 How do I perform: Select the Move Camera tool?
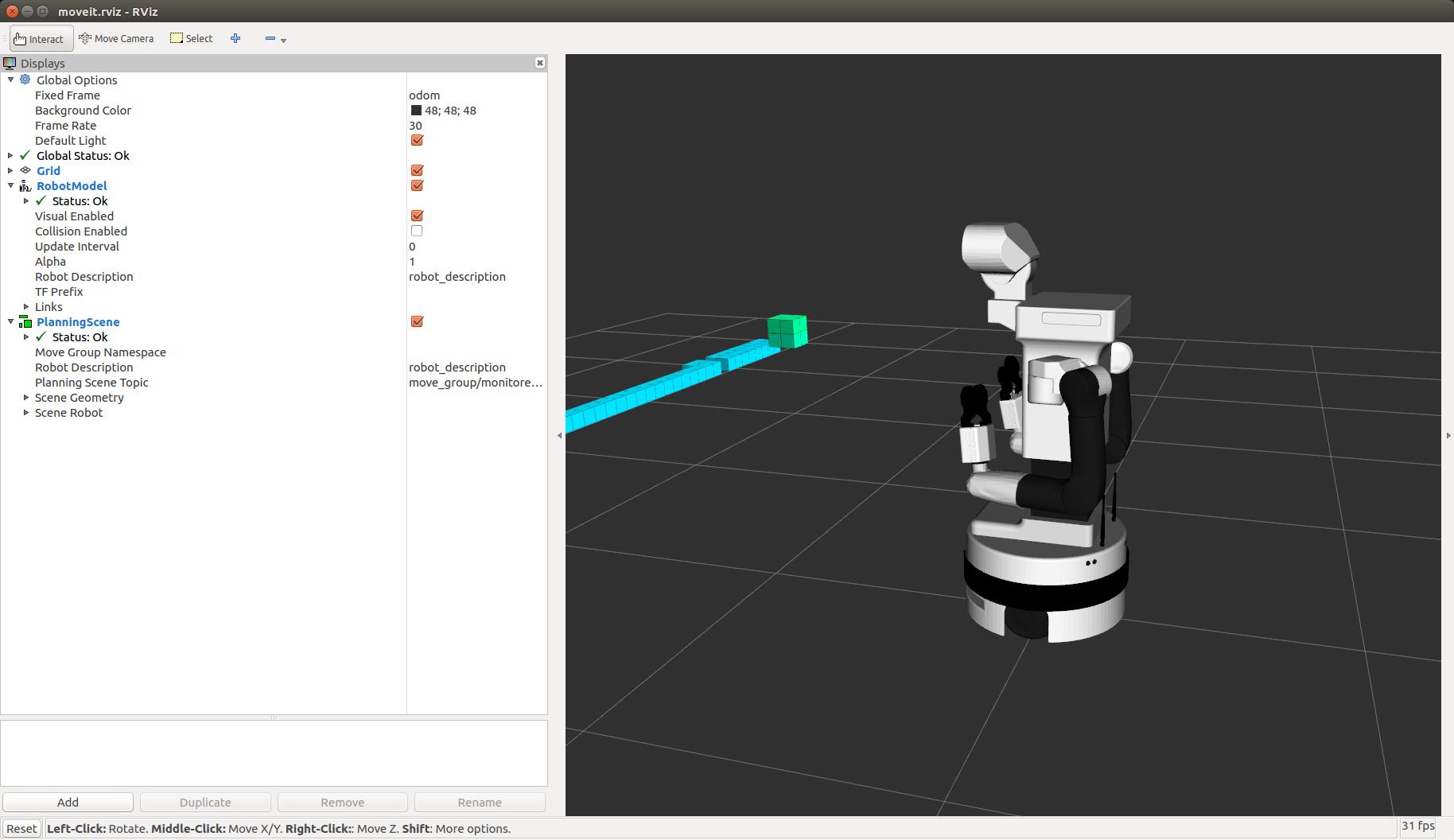pyautogui.click(x=116, y=38)
